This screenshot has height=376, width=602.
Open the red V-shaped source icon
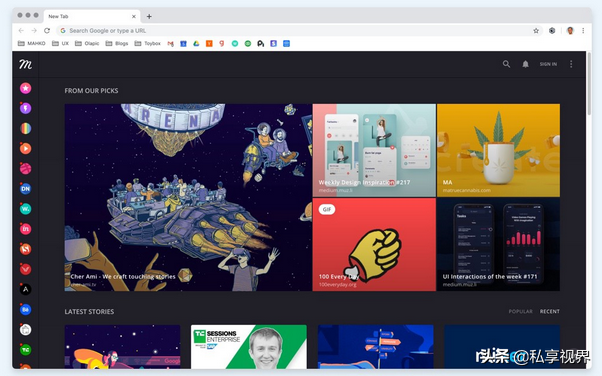coord(26,269)
